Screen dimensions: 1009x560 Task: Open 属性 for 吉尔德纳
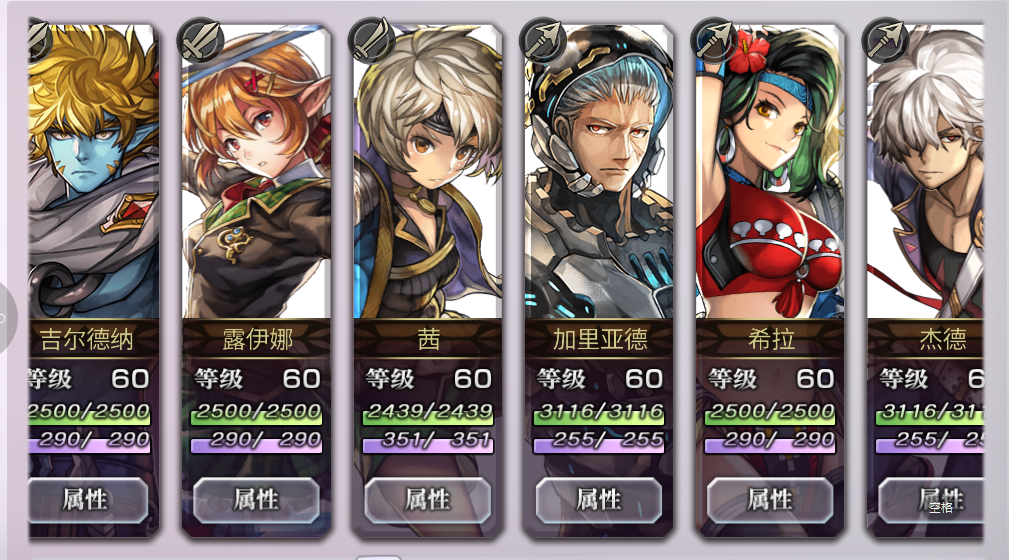88,499
